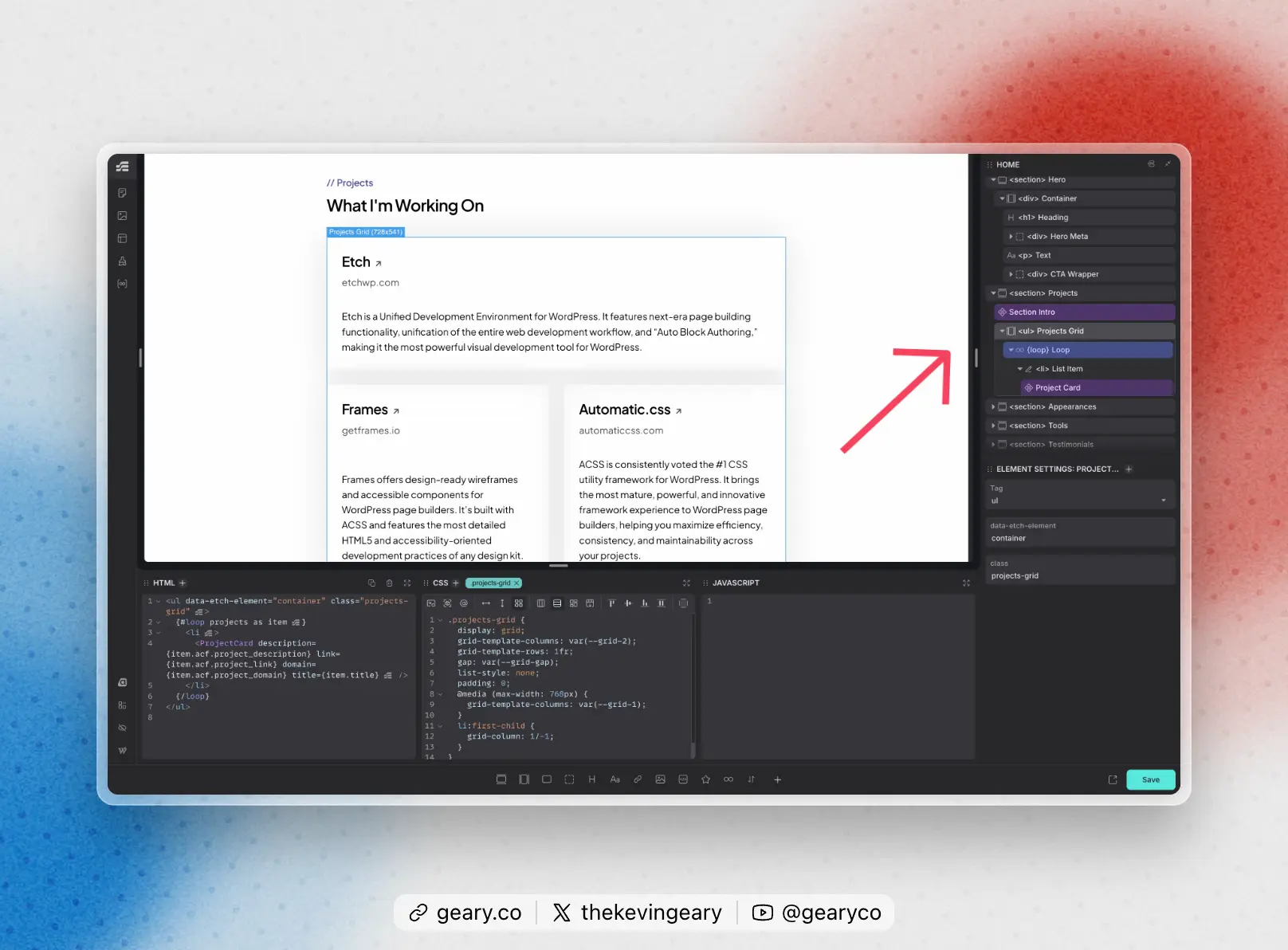Click the class field containing projects-grid
This screenshot has width=1288, height=950.
point(1080,575)
